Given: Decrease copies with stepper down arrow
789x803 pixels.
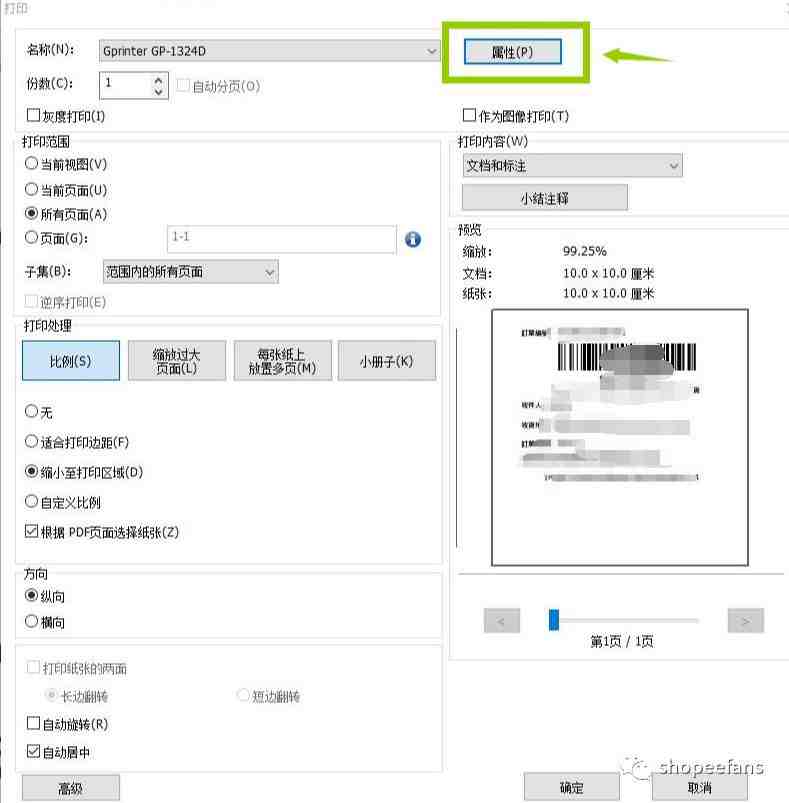Looking at the screenshot, I should coord(158,92).
